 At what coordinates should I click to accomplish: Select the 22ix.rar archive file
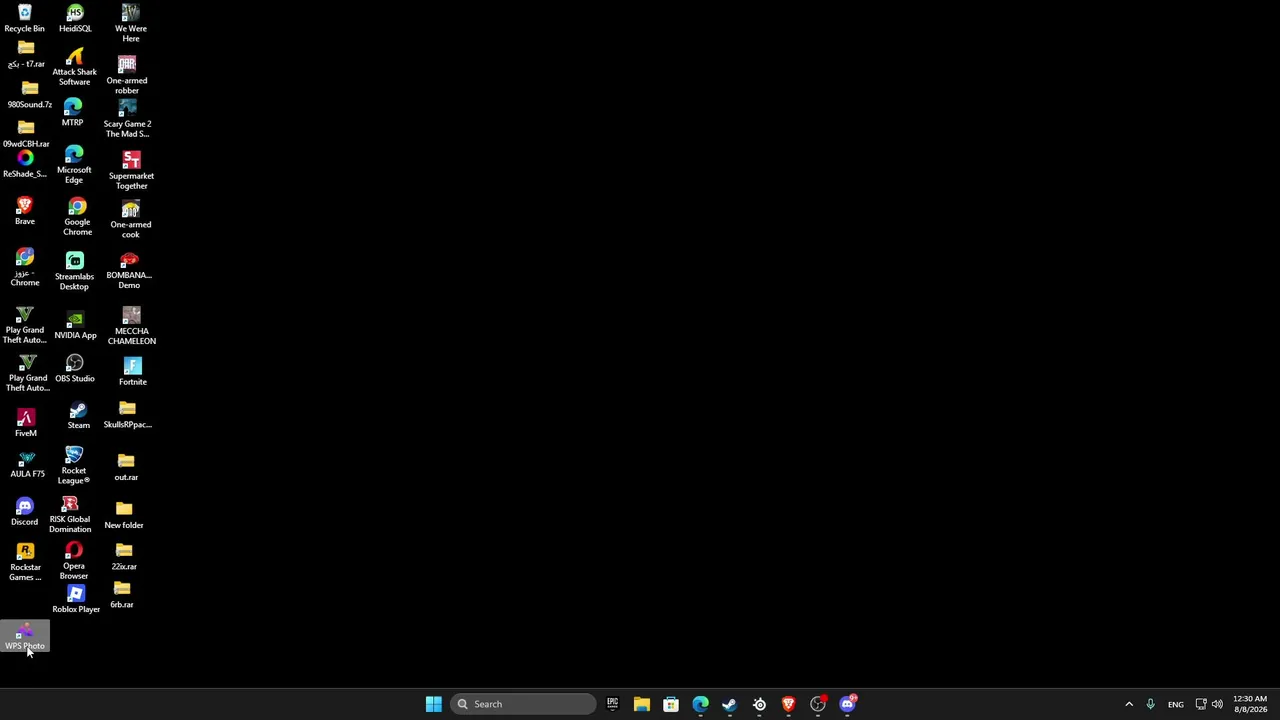[124, 557]
